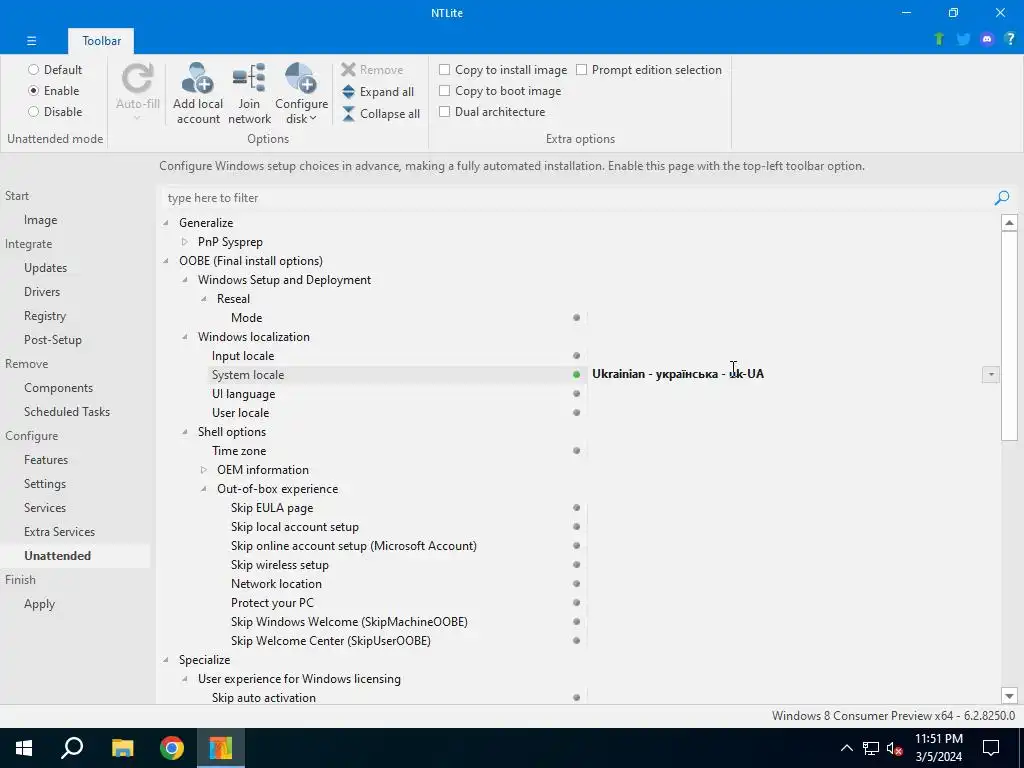Focus the type here to filter field
Screen dimensions: 1024x768
coord(578,198)
